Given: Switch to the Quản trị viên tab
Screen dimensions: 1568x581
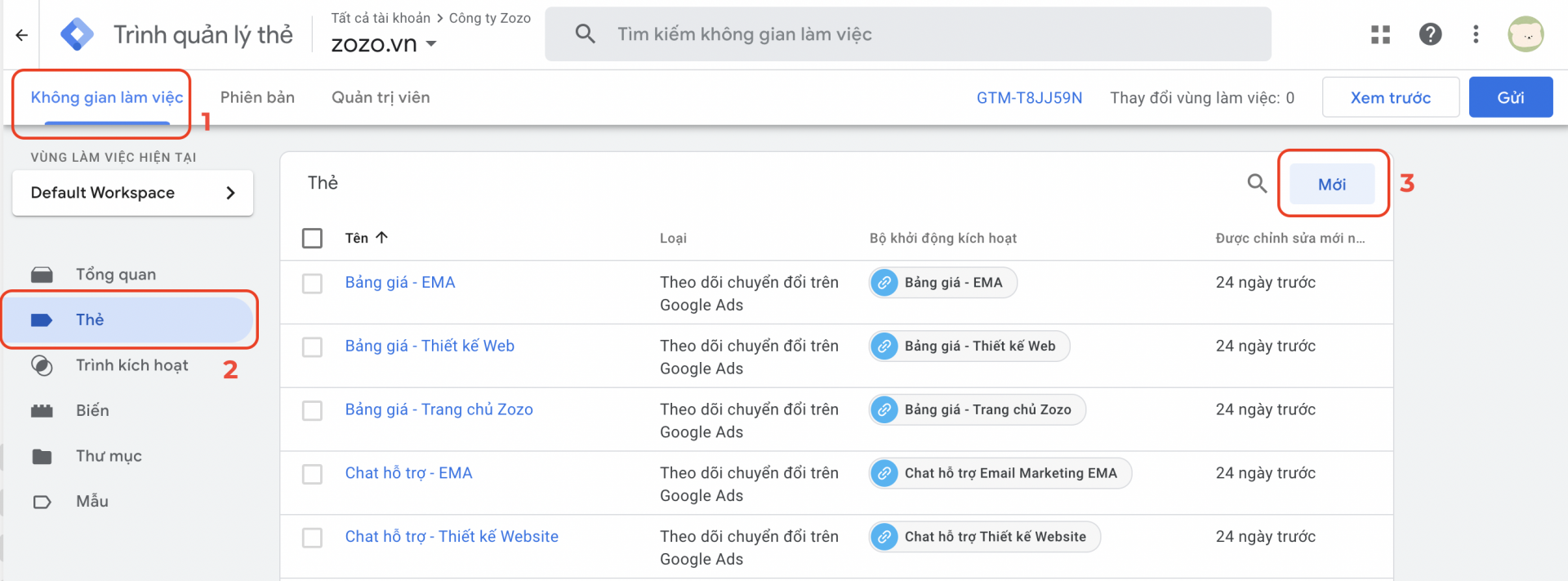Looking at the screenshot, I should pyautogui.click(x=381, y=97).
